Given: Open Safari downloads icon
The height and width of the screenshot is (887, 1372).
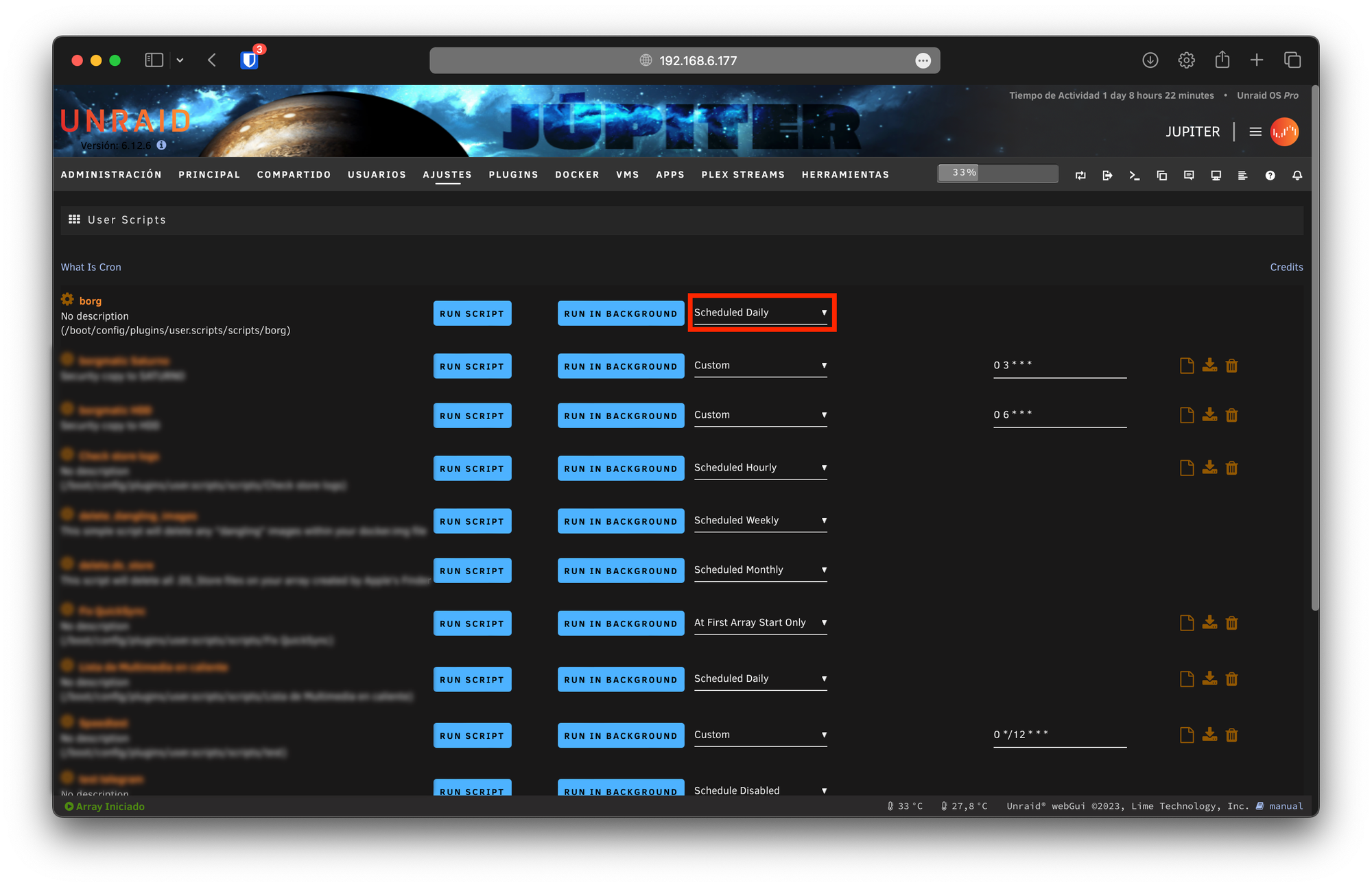Looking at the screenshot, I should coord(1150,60).
